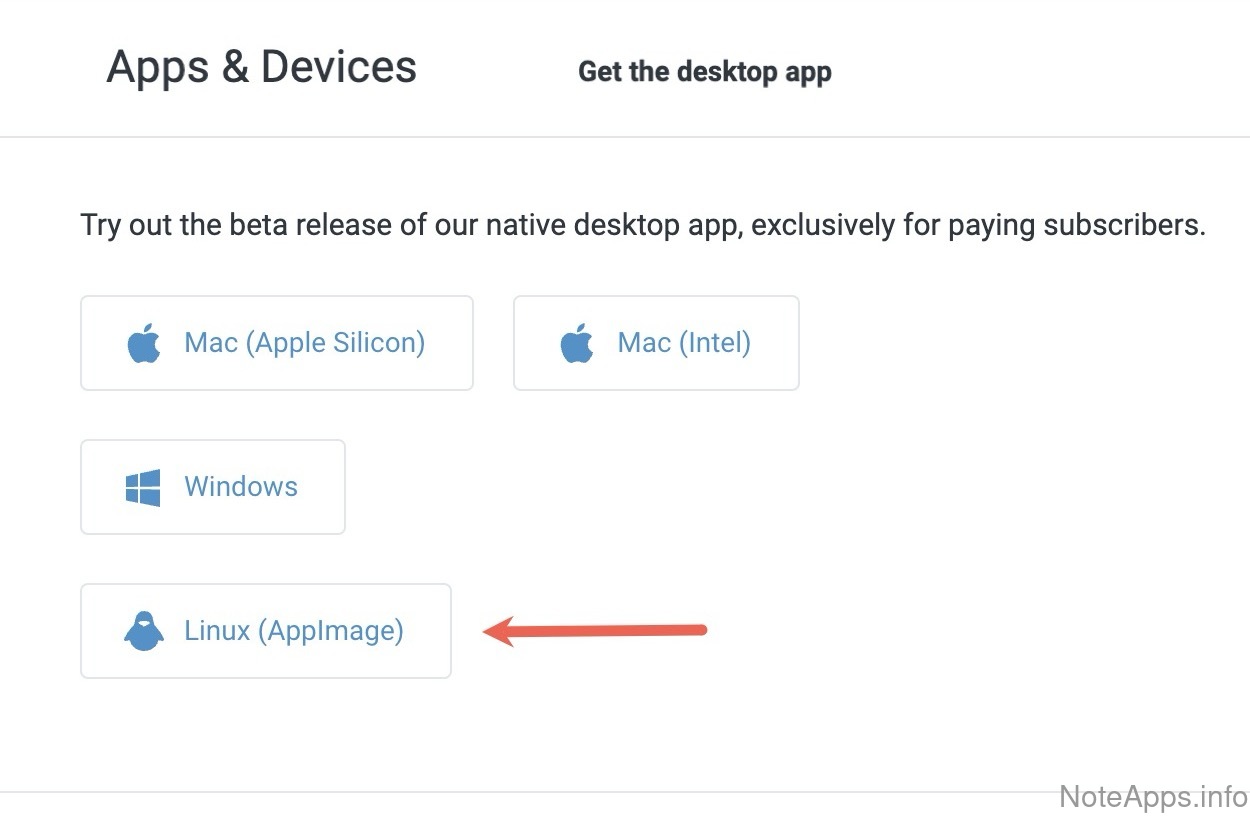
Task: Click the Linux penguin icon
Action: 144,632
